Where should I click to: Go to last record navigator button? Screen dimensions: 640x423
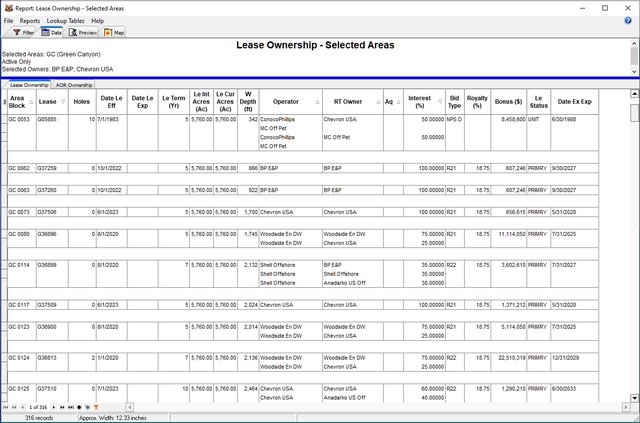(71, 407)
